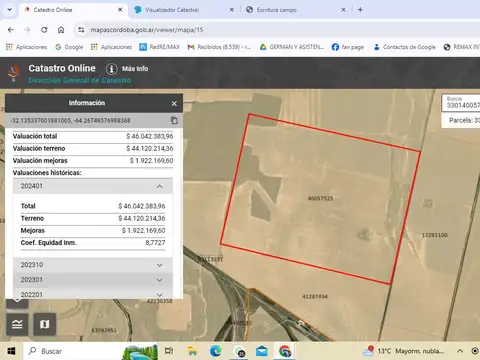Click parcel label 42230358 on map

pos(160,301)
